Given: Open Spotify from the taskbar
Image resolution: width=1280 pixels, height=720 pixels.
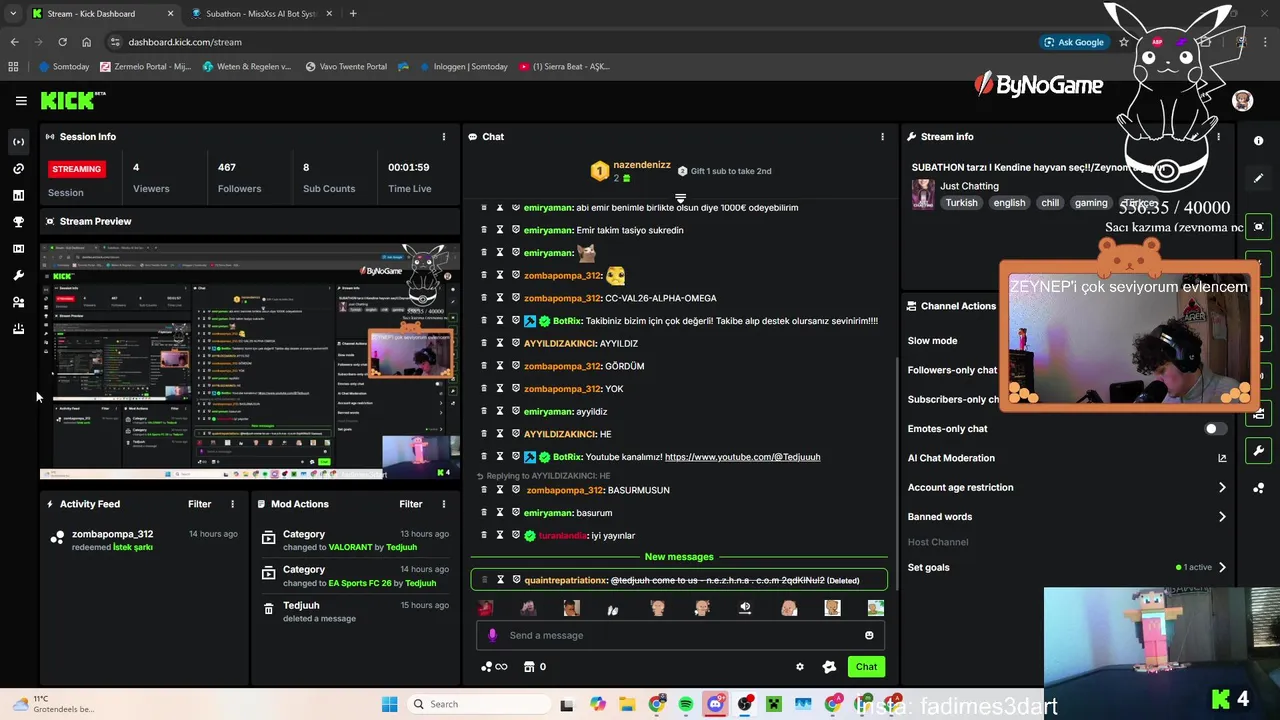Looking at the screenshot, I should [x=686, y=704].
